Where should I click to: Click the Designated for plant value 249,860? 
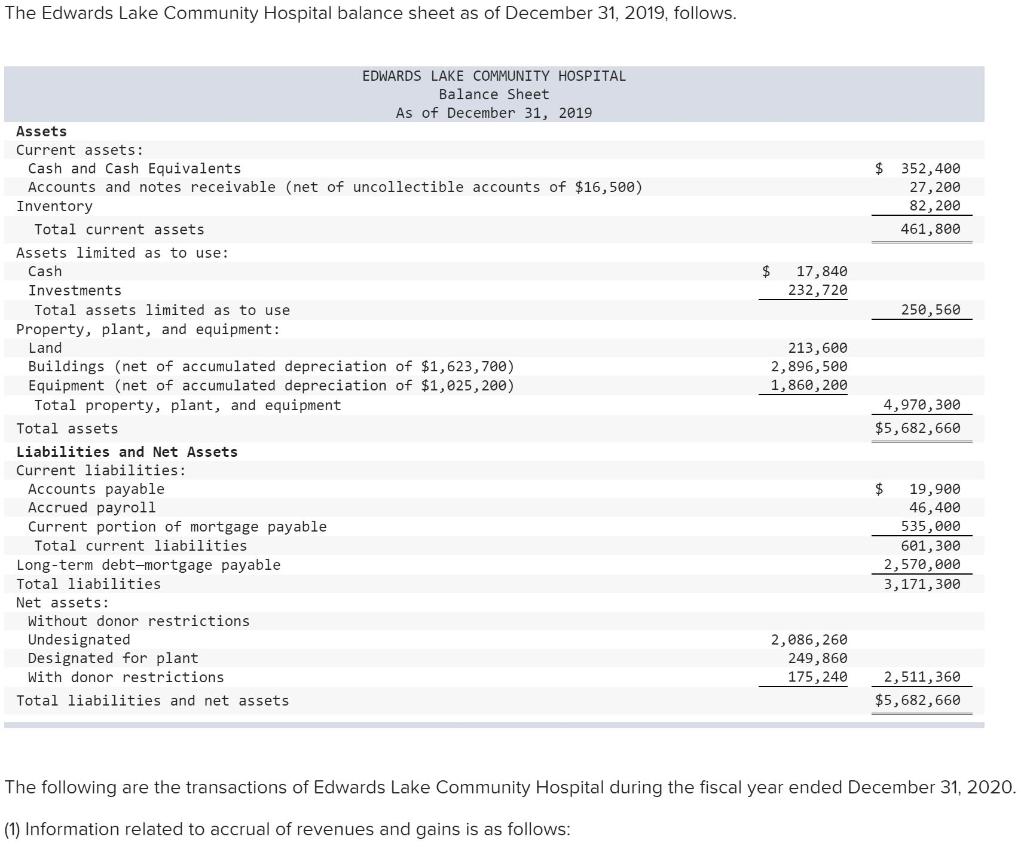(x=823, y=658)
